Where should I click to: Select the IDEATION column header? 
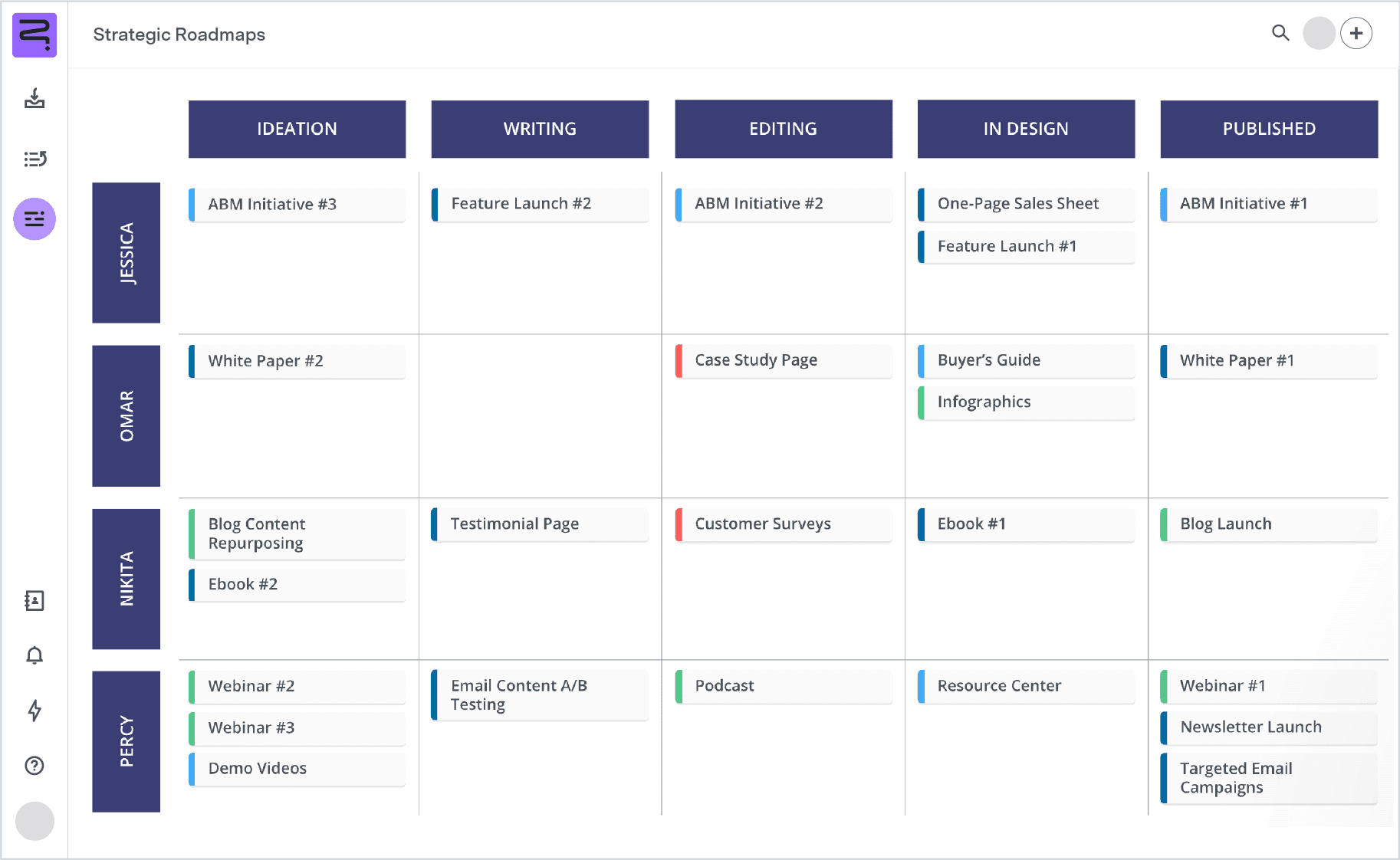click(x=297, y=129)
